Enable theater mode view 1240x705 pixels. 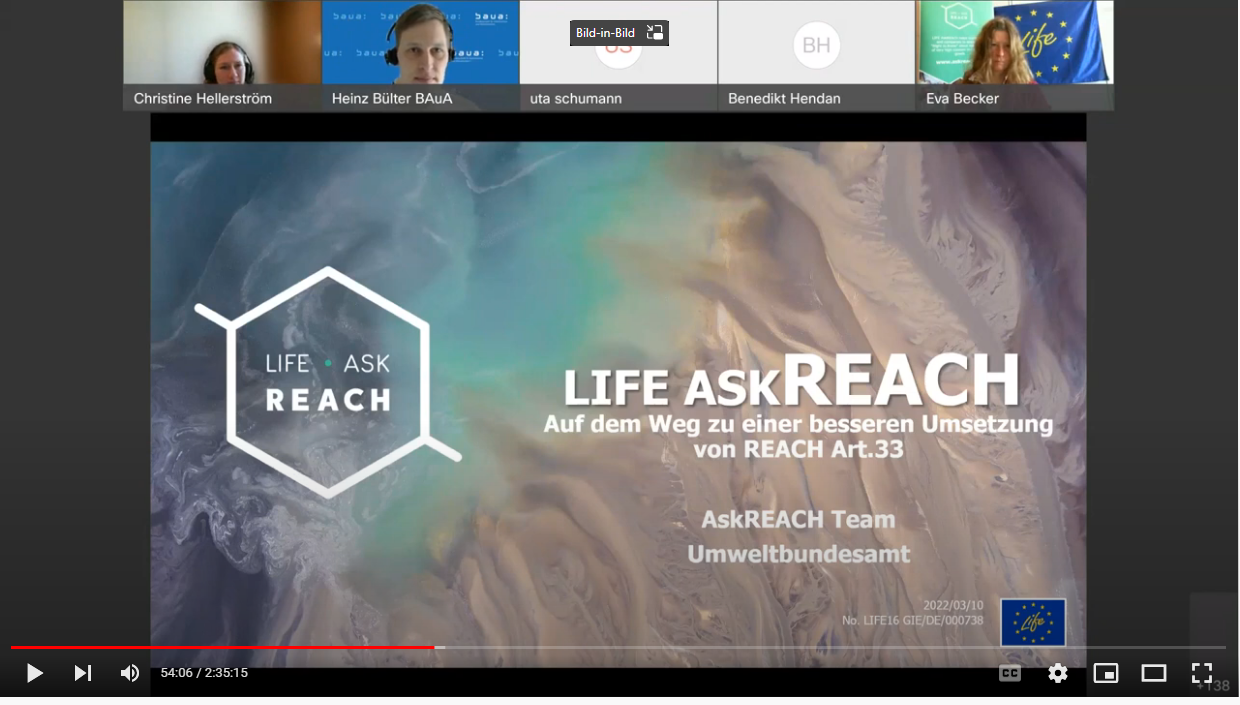tap(1154, 673)
